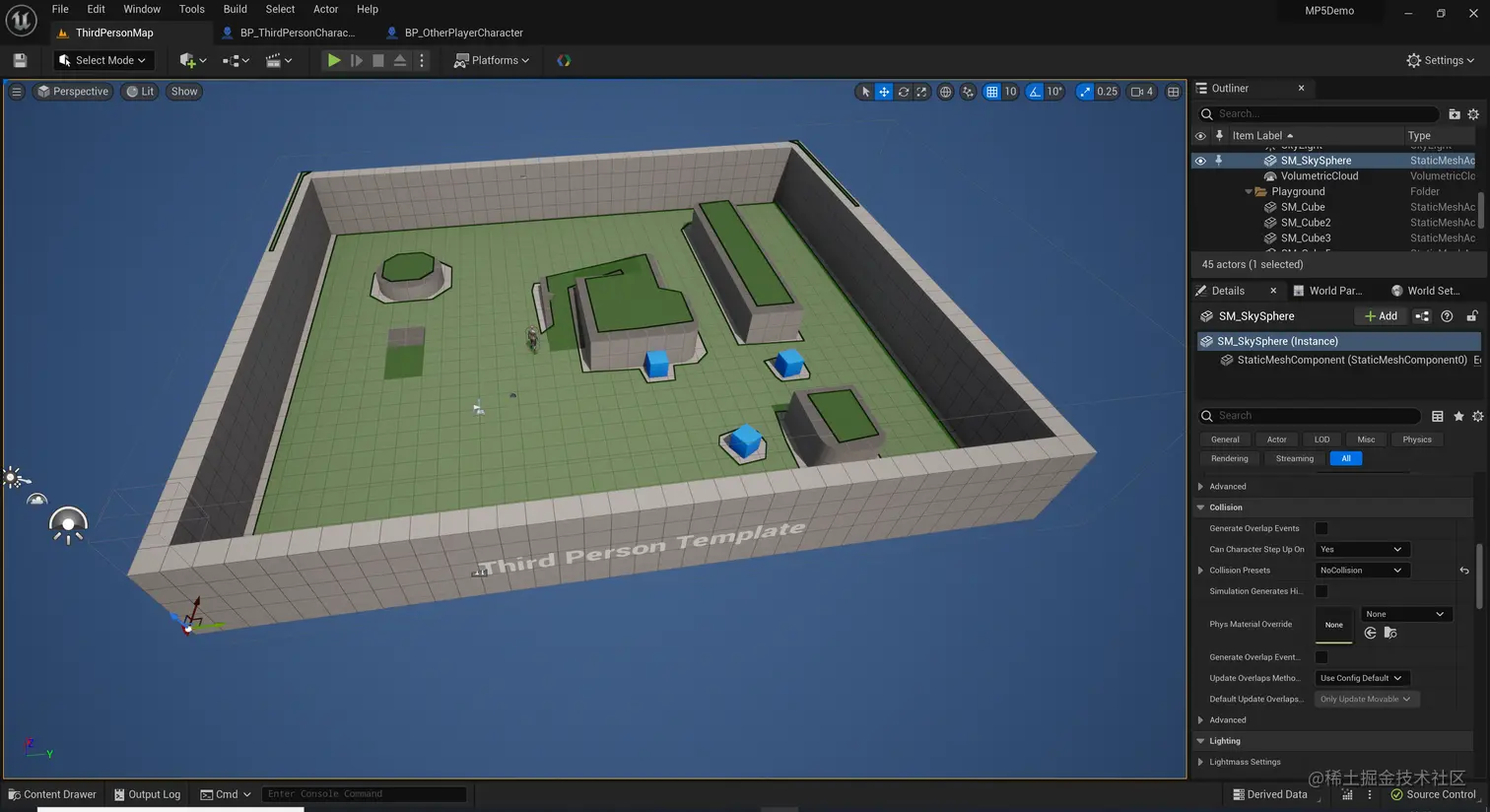Viewport: 1490px width, 812px height.
Task: Select SM_Cube2 in the Outliner
Action: [x=1305, y=223]
